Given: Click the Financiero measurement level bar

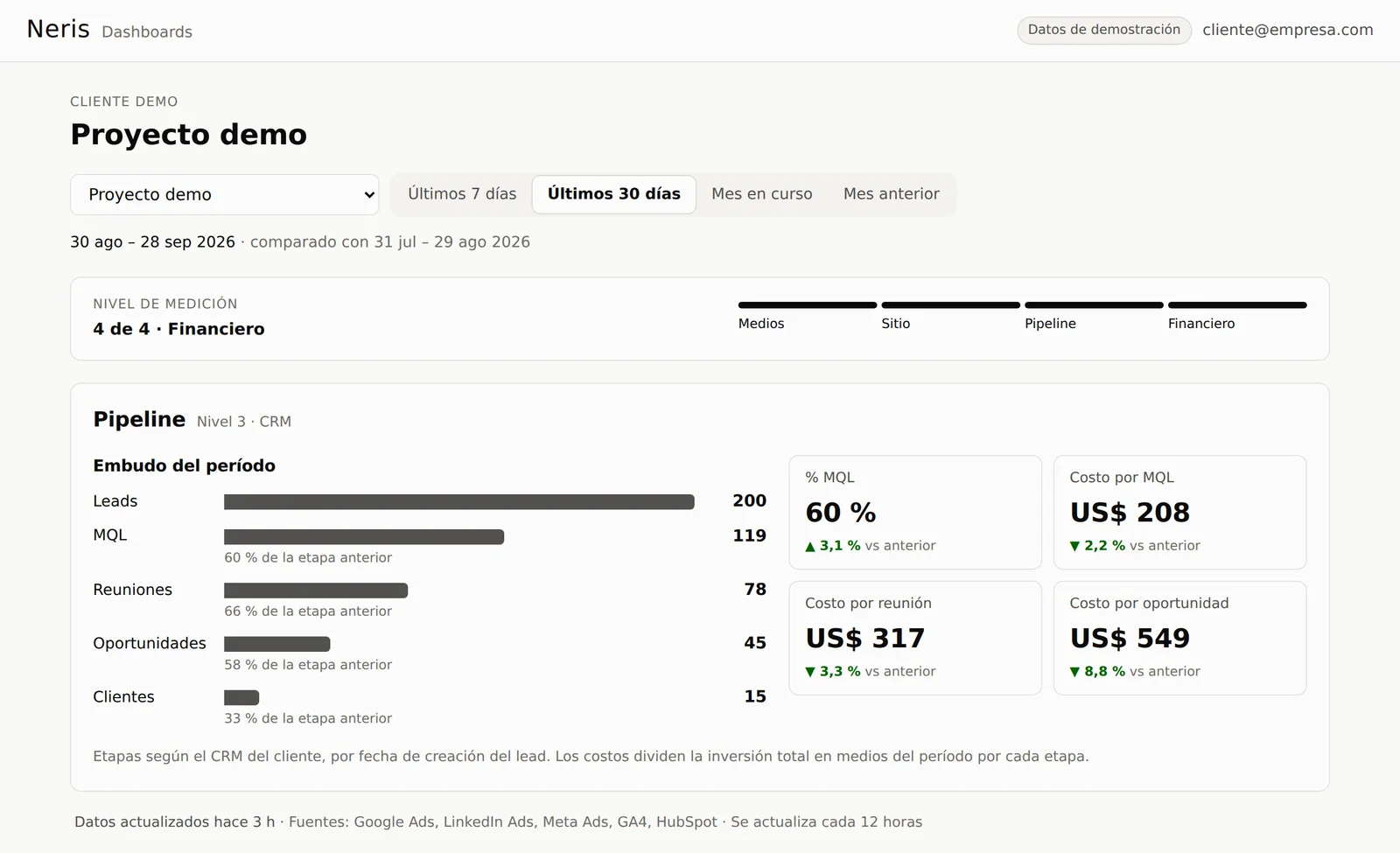Looking at the screenshot, I should coord(1237,305).
